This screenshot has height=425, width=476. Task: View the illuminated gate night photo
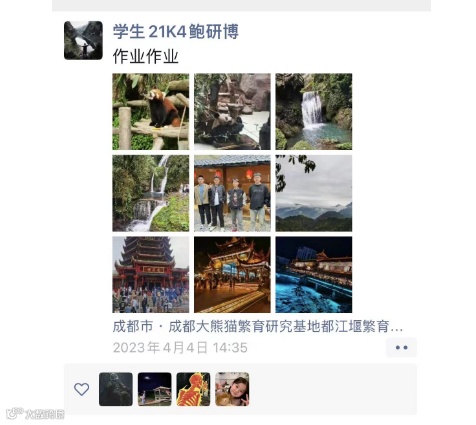tap(232, 275)
